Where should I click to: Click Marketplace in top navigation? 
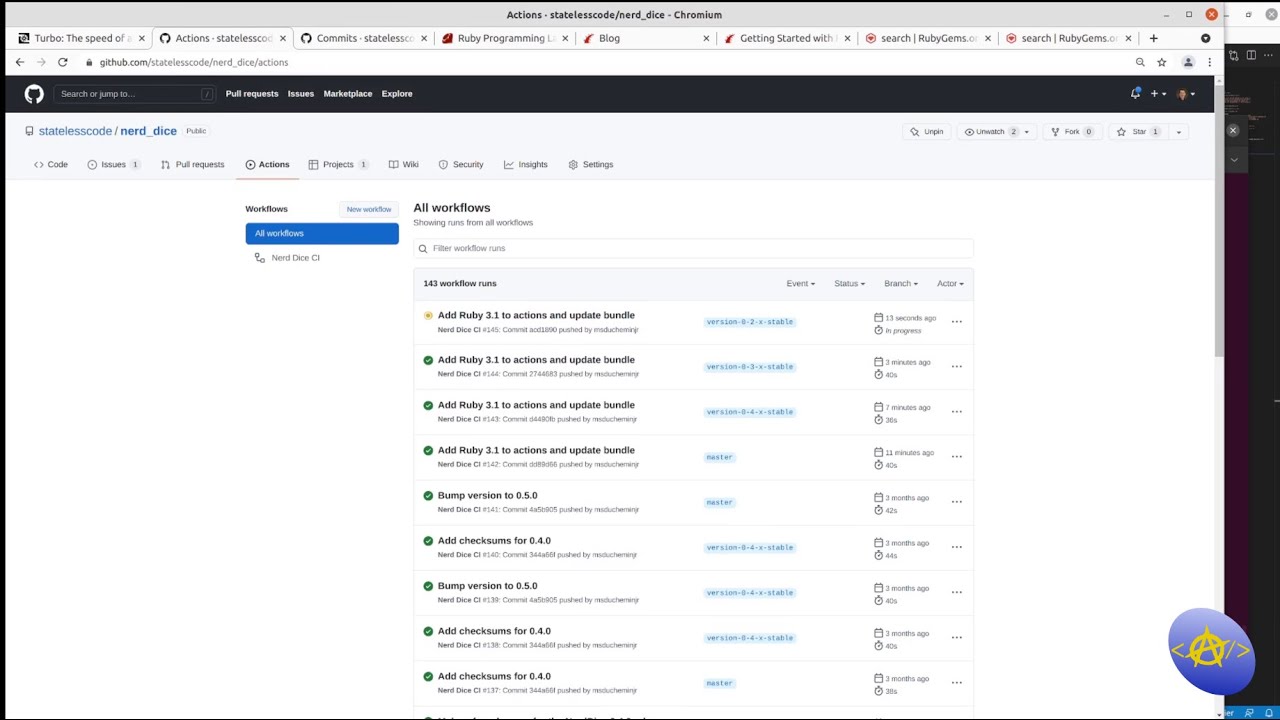(x=348, y=94)
